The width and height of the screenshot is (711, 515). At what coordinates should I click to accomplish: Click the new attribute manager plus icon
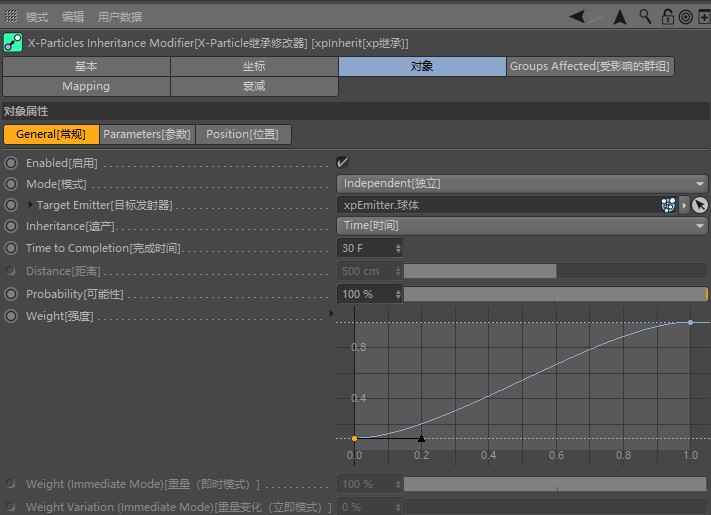704,17
